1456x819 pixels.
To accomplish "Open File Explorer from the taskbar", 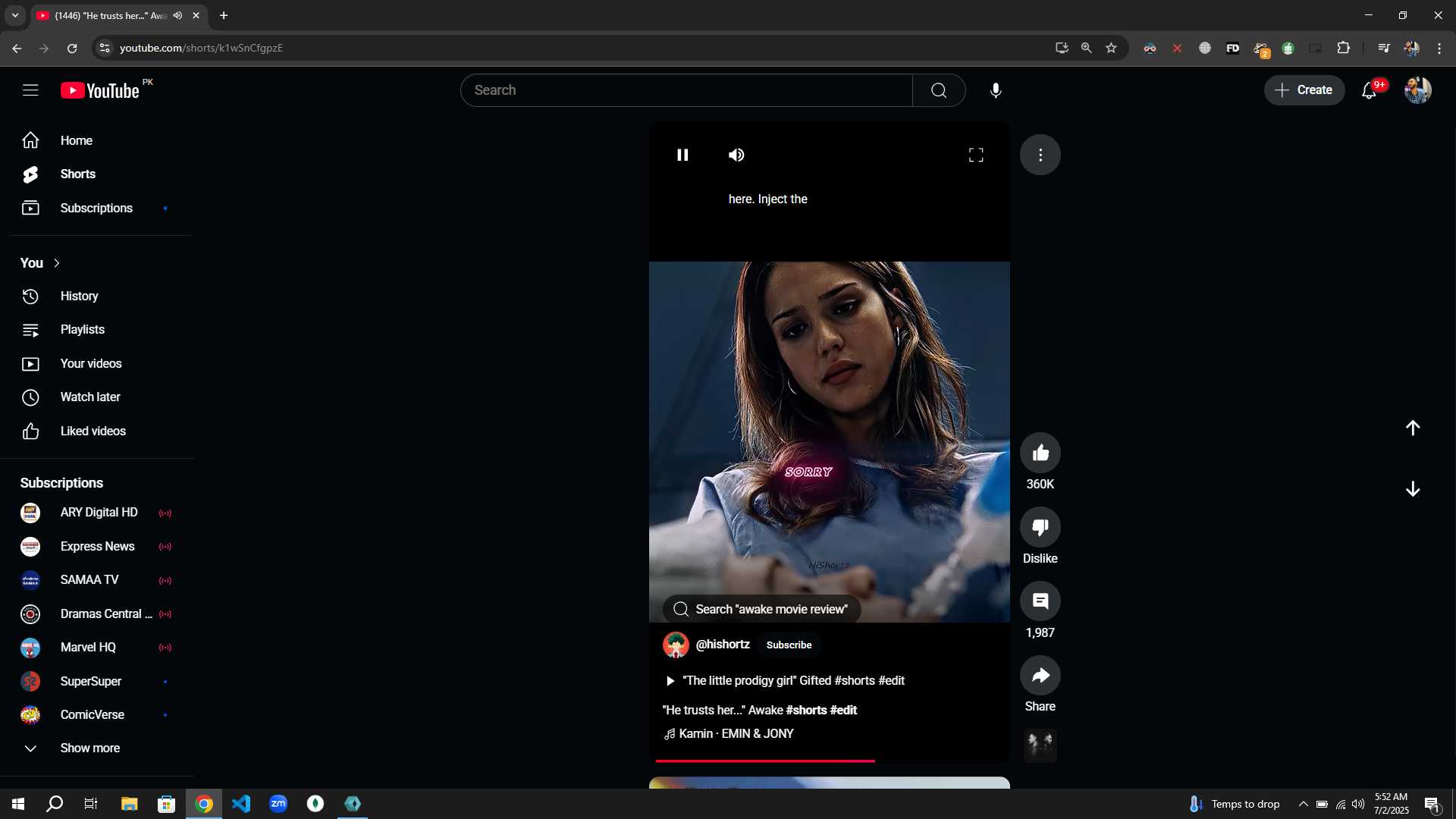I will [130, 804].
